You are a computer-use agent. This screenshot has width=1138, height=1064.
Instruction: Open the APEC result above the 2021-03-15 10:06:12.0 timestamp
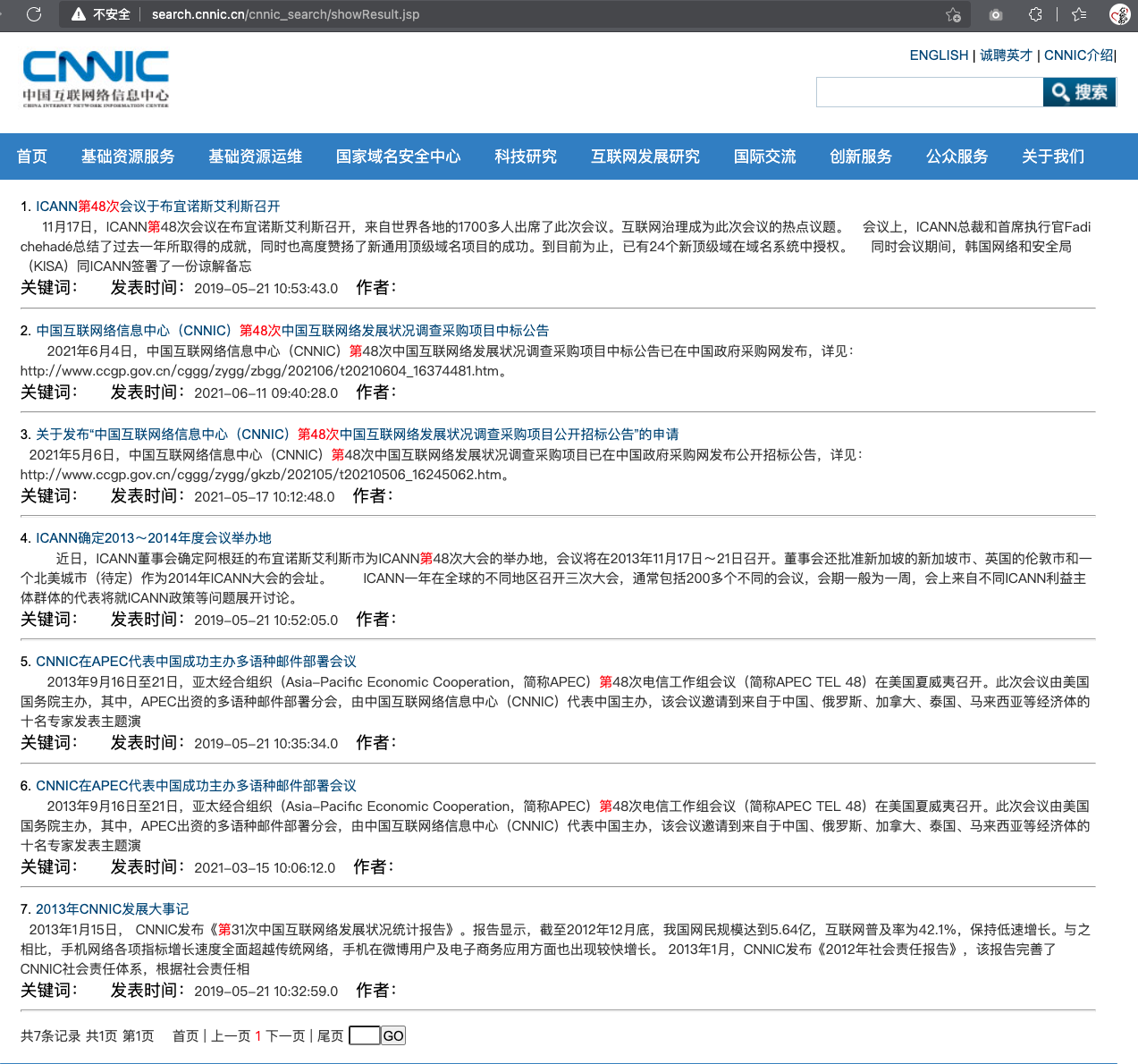[x=196, y=786]
